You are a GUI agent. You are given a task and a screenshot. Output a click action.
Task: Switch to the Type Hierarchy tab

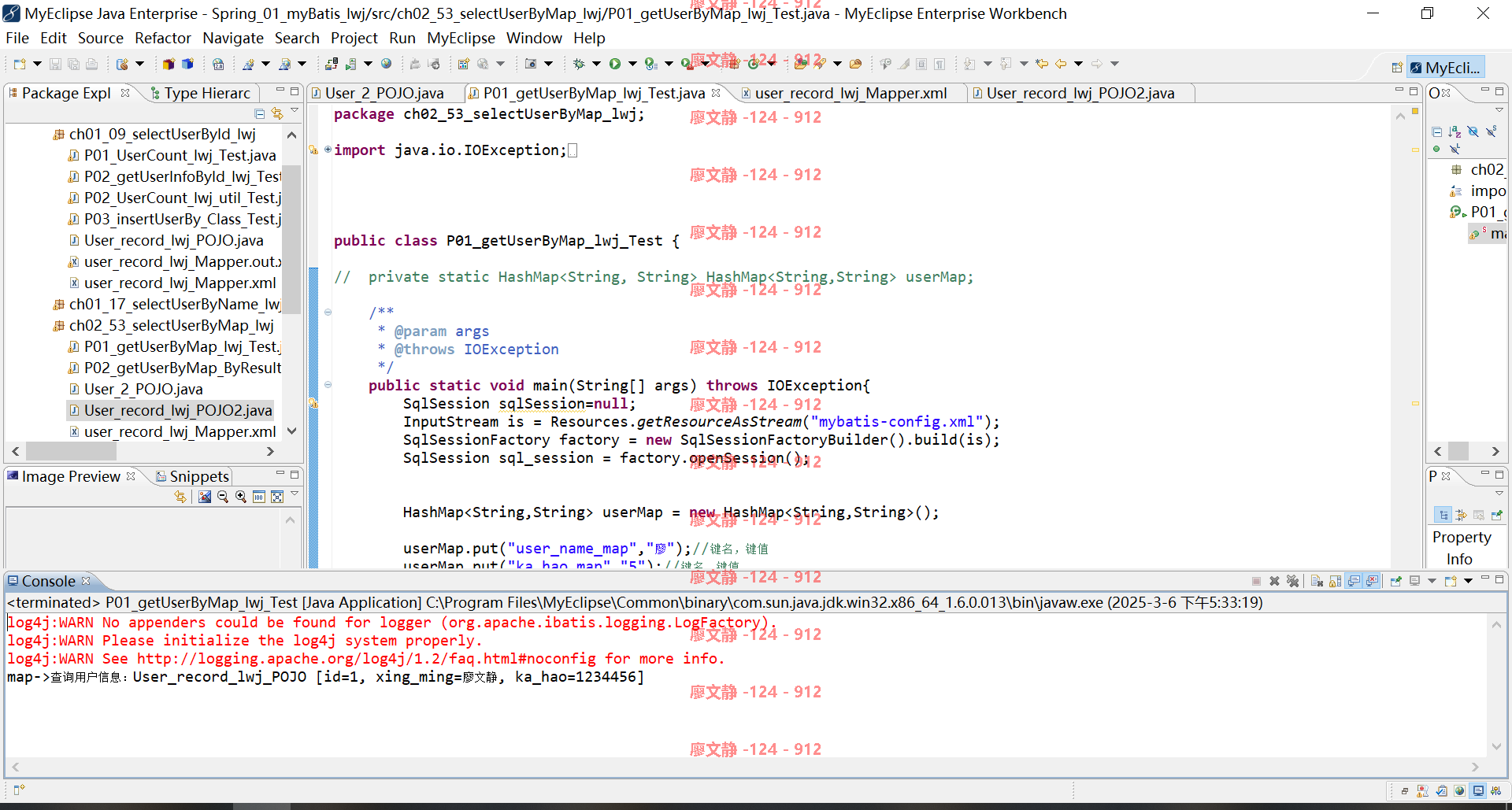click(201, 93)
